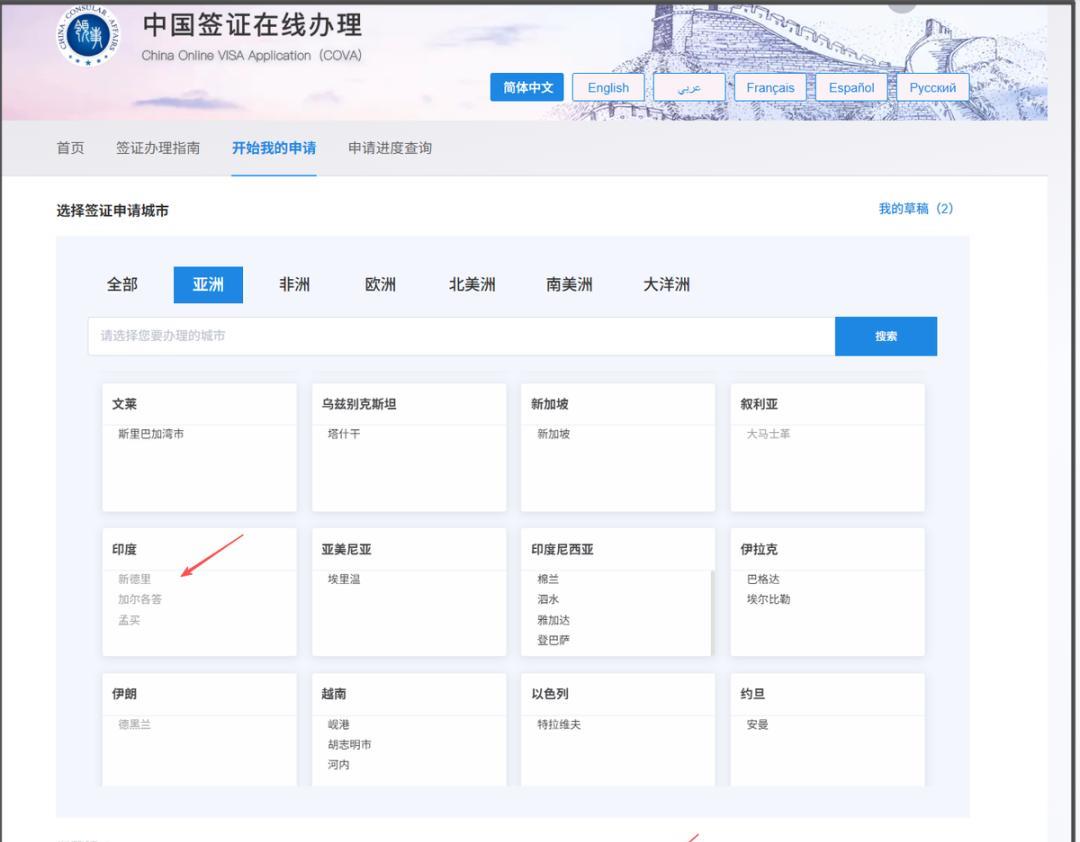Choose 埃里温 under 亚美尼亚
The width and height of the screenshot is (1080, 842).
(344, 579)
